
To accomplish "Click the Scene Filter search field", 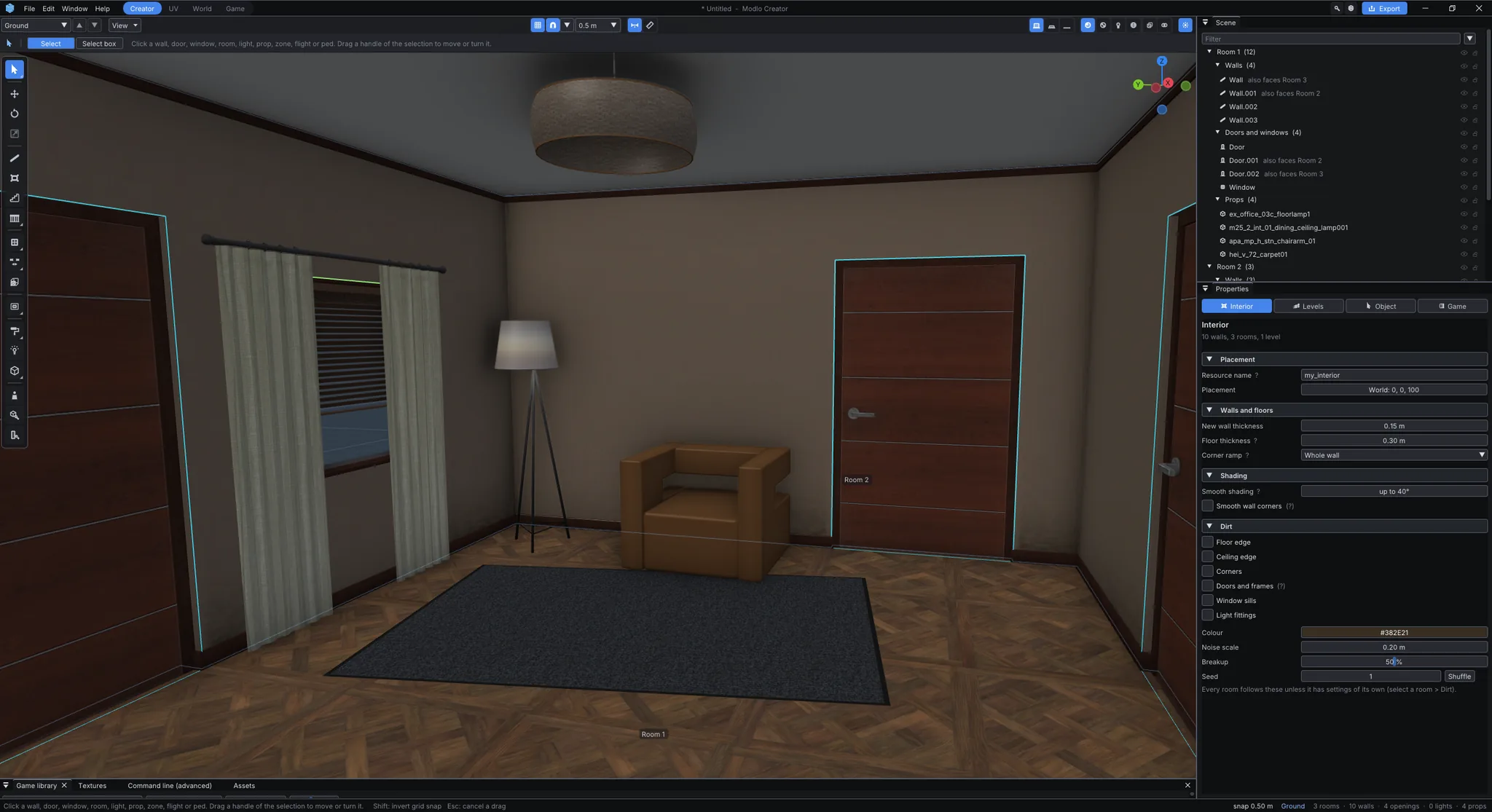I will [1331, 39].
